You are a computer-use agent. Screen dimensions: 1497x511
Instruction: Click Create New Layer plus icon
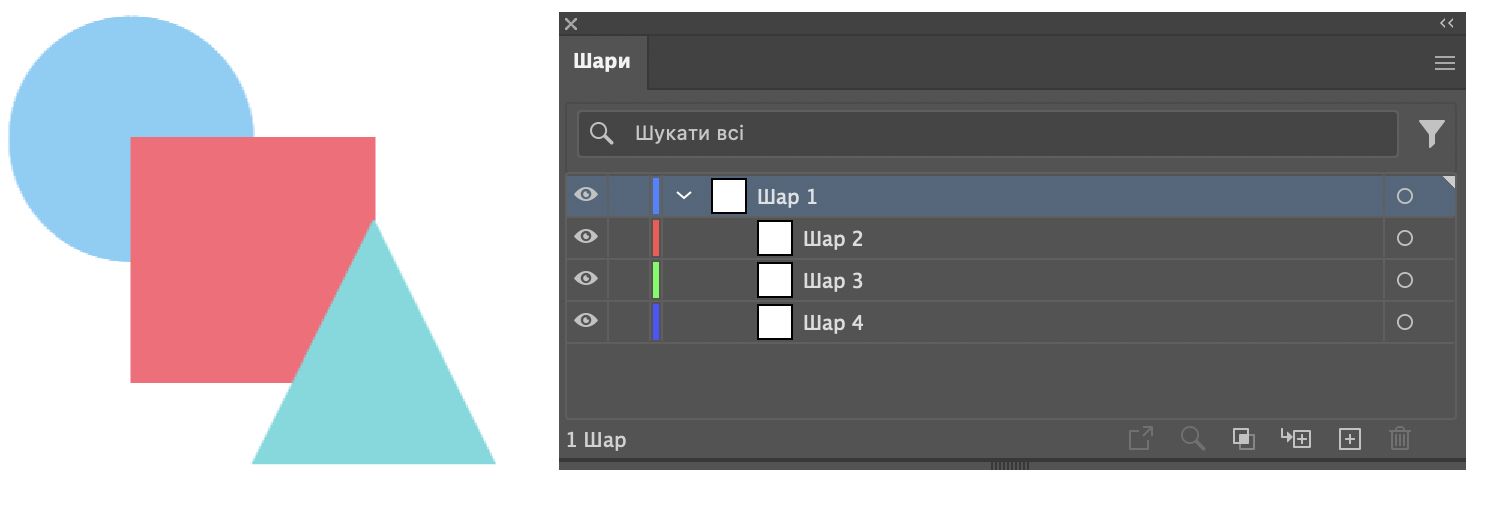1349,438
